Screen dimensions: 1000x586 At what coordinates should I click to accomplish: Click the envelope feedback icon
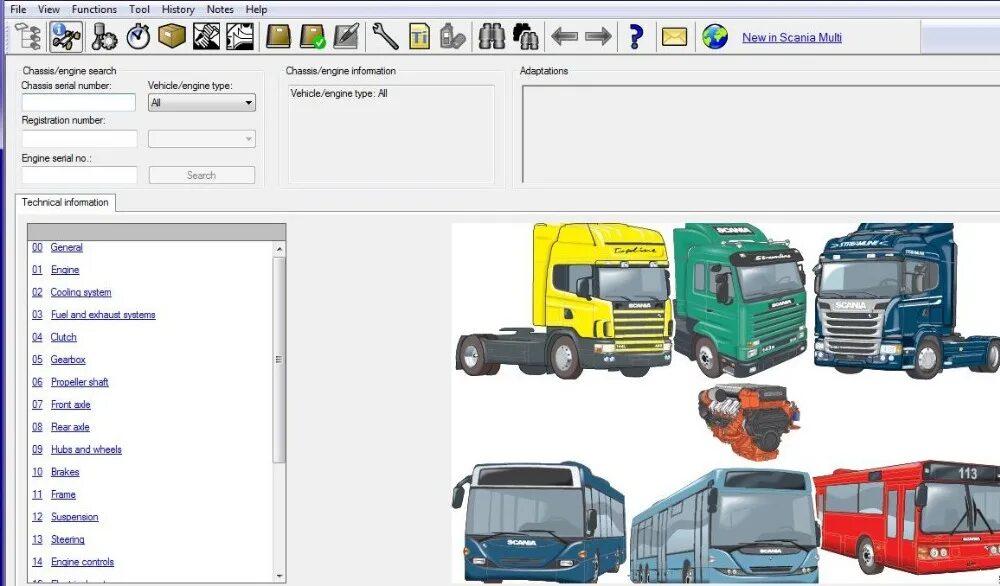point(675,36)
